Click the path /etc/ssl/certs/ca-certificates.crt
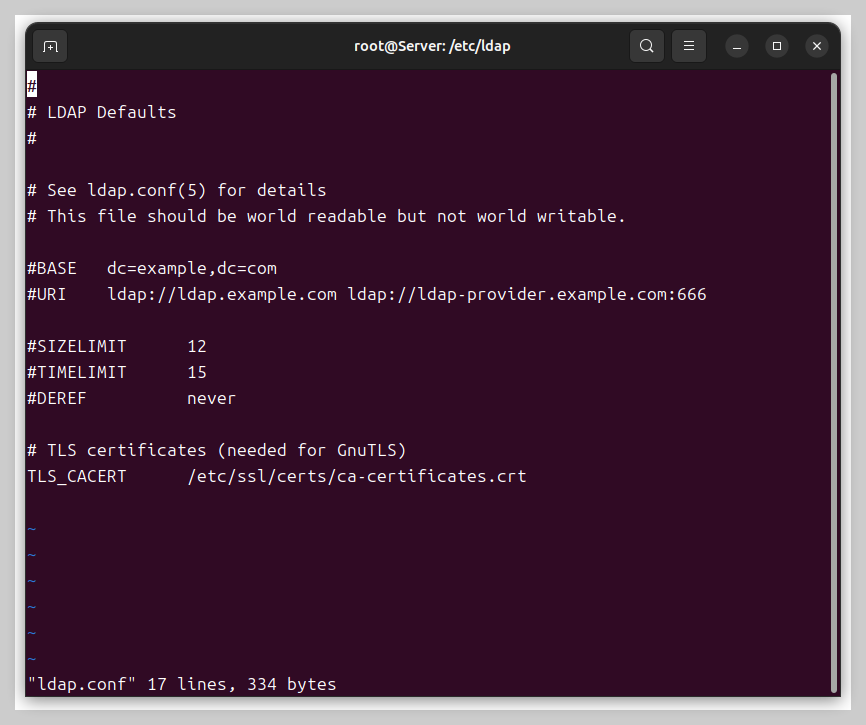866x725 pixels. (x=357, y=477)
